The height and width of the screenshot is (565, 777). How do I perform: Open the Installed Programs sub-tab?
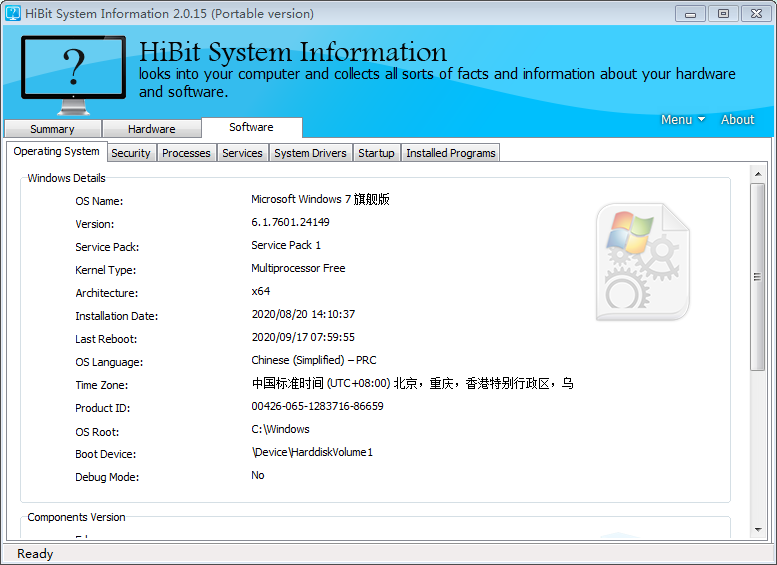[450, 153]
